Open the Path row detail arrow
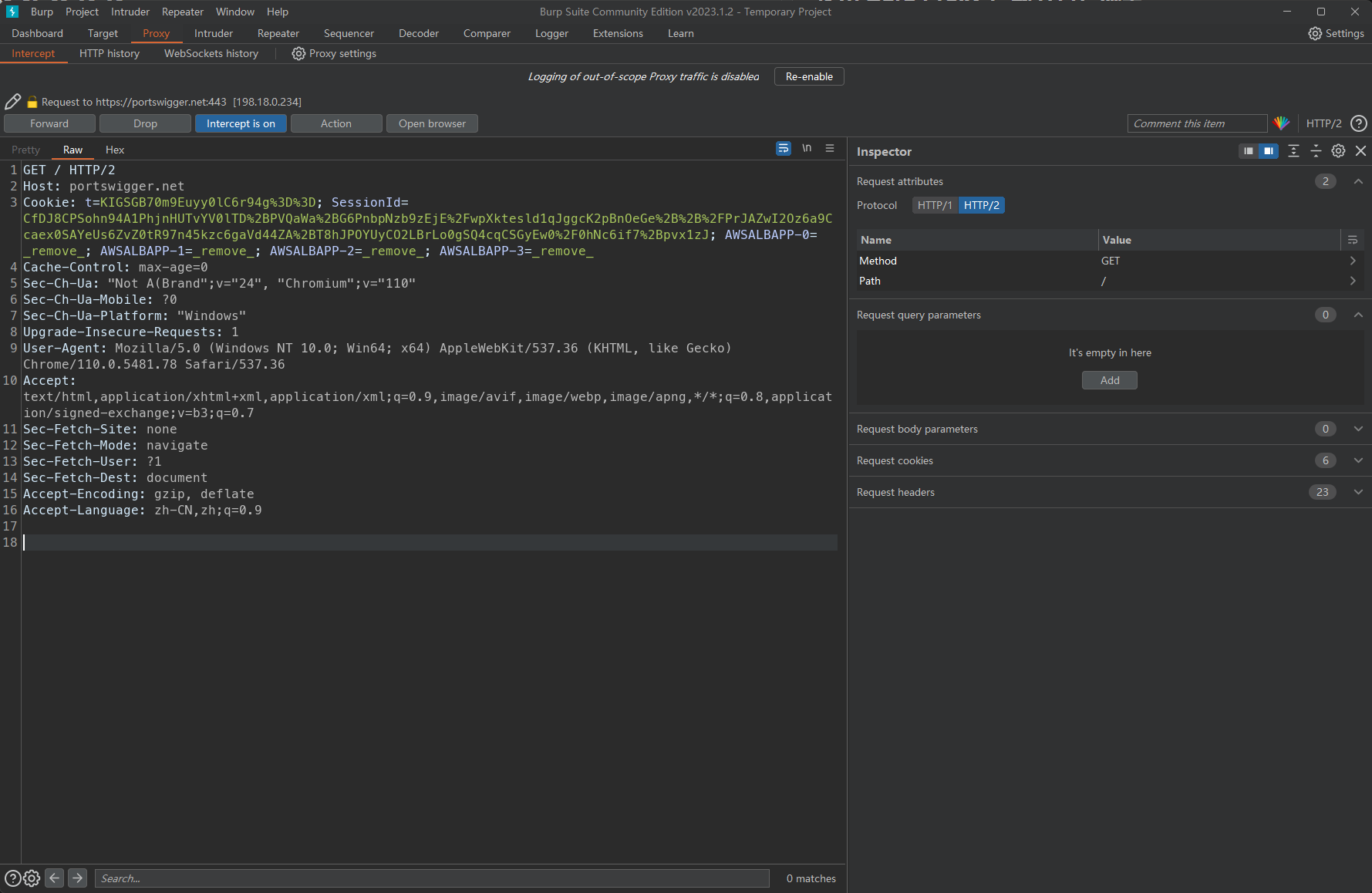Viewport: 1372px width, 893px height. (1353, 281)
